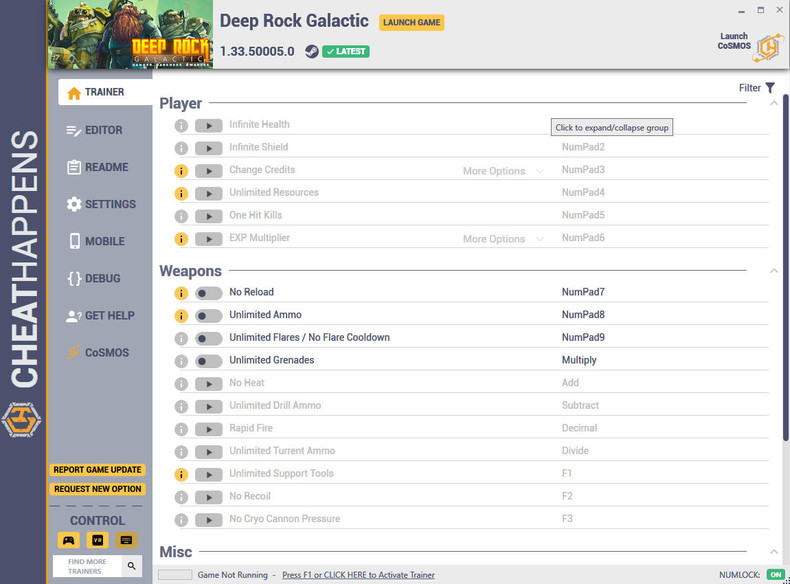This screenshot has height=584, width=790.
Task: Click the info icon beside One Hit Kills
Action: [181, 216]
